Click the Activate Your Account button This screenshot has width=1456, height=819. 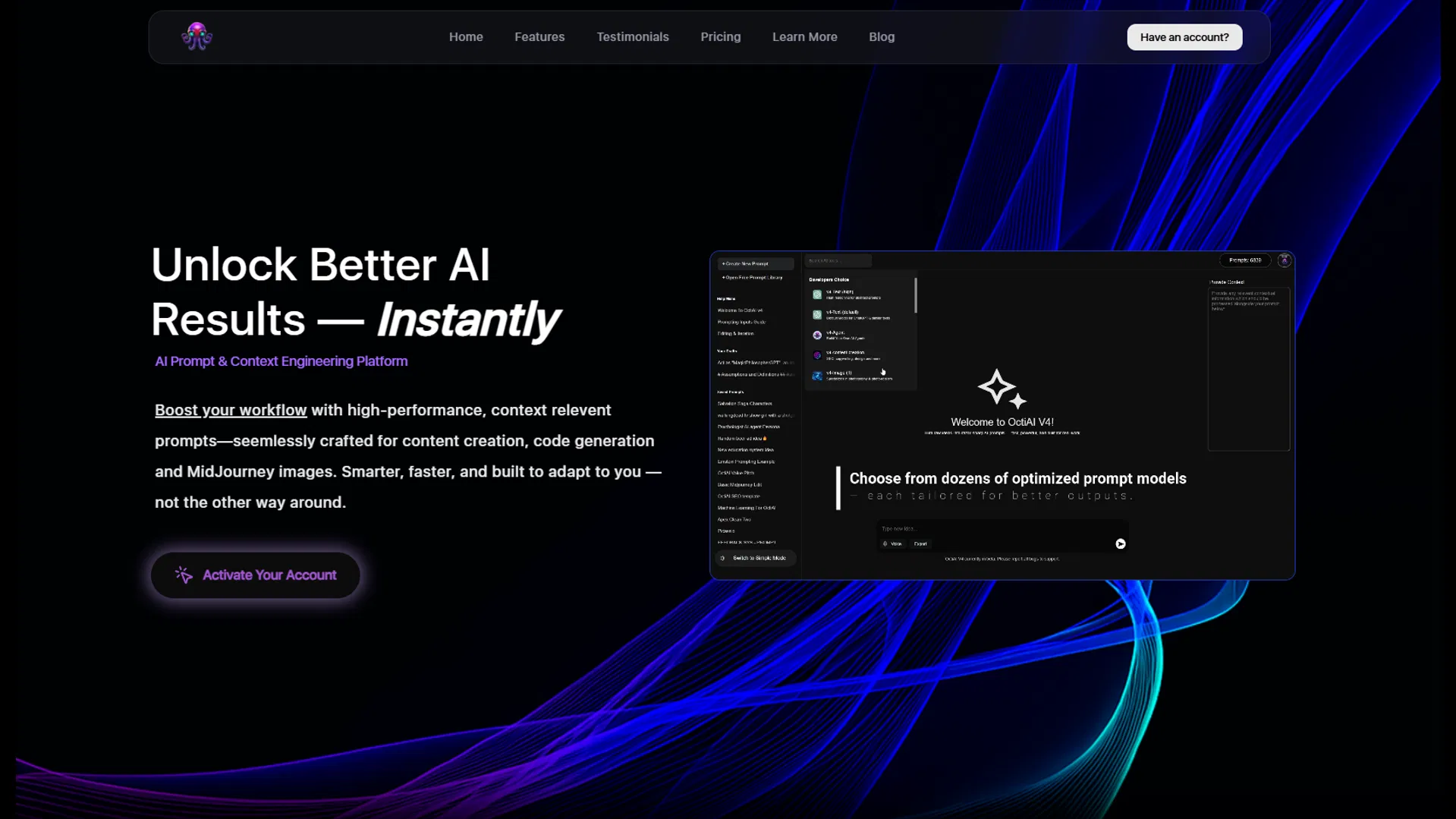tap(255, 575)
